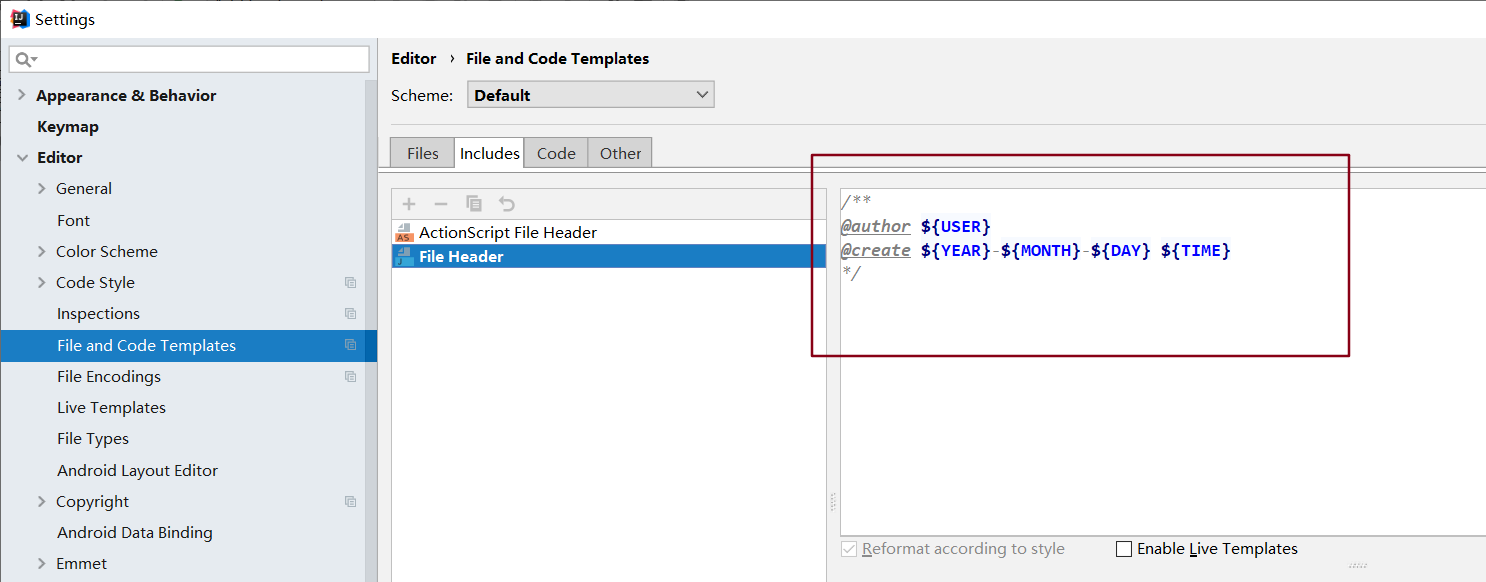Viewport: 1486px width, 582px height.
Task: Select Font under Editor
Action: [x=73, y=221]
